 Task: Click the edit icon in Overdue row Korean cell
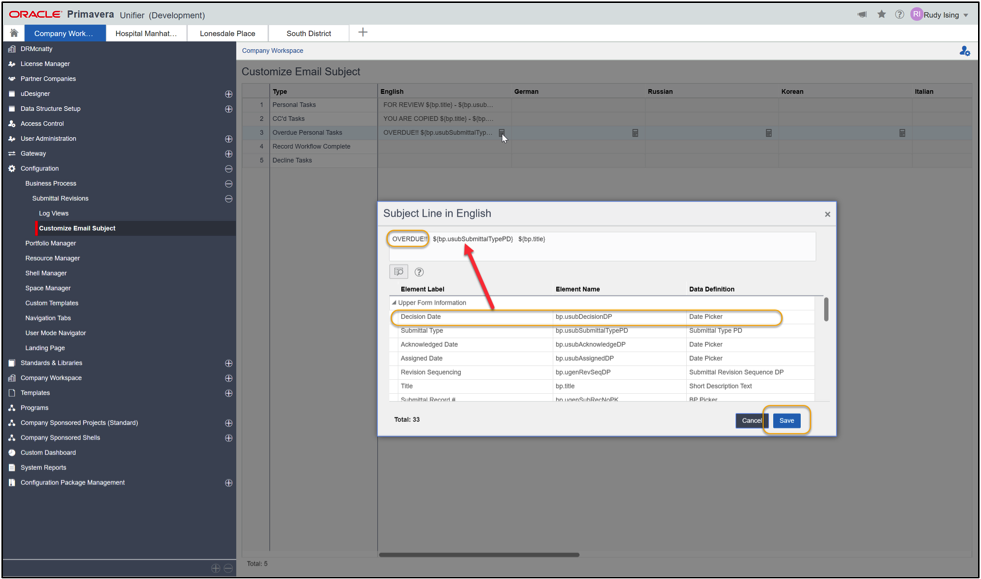tap(902, 133)
